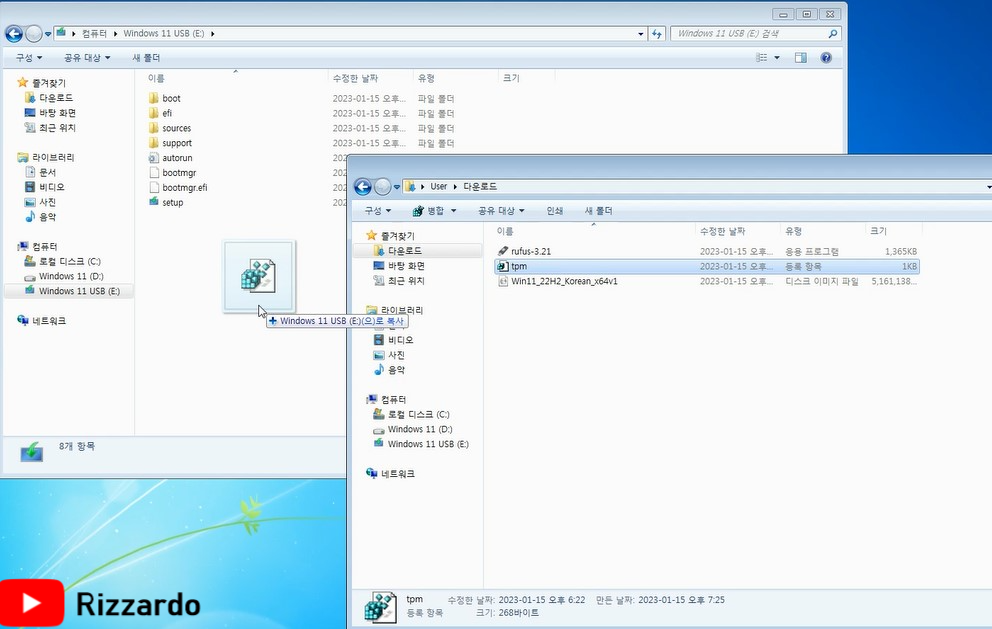Click 병합 button in Downloads toolbar
The width and height of the screenshot is (992, 629).
point(428,211)
